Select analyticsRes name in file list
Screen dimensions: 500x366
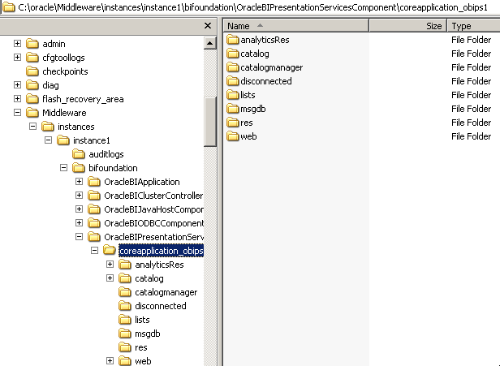pyautogui.click(x=265, y=40)
